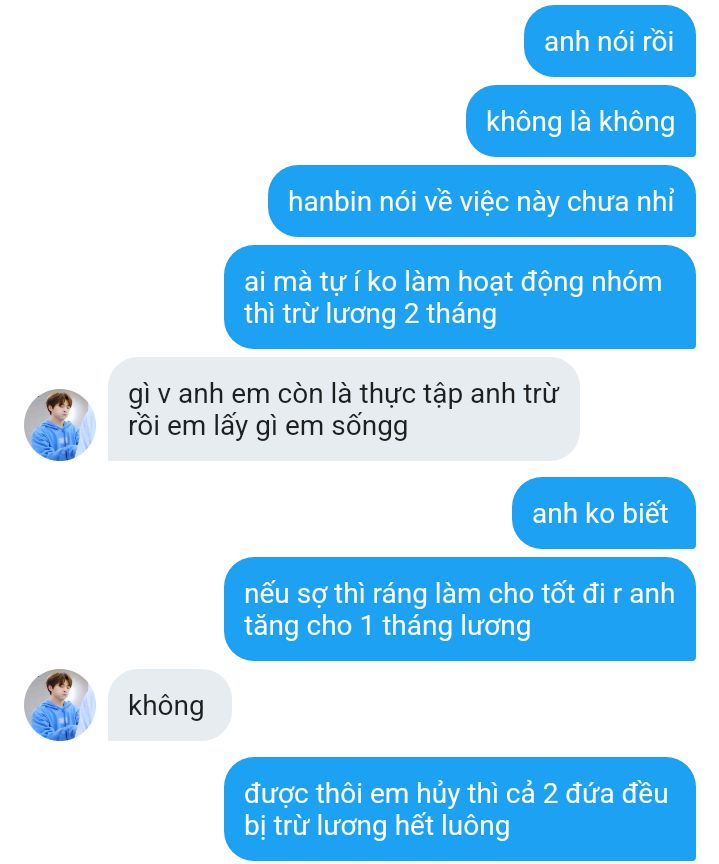The height and width of the screenshot is (864, 719).
Task: Click the 'không là không' blue bubble
Action: tap(581, 121)
